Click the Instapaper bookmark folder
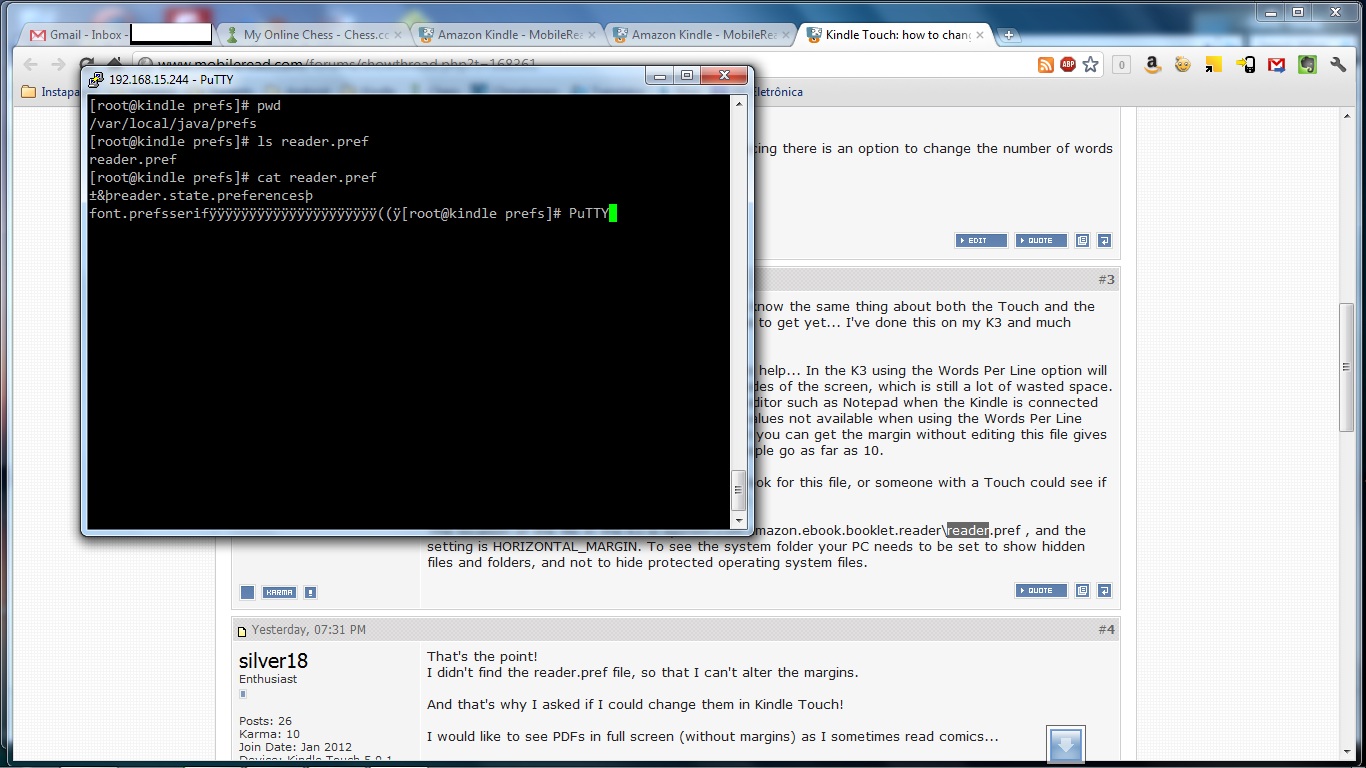Image resolution: width=1366 pixels, height=768 pixels. (50, 92)
